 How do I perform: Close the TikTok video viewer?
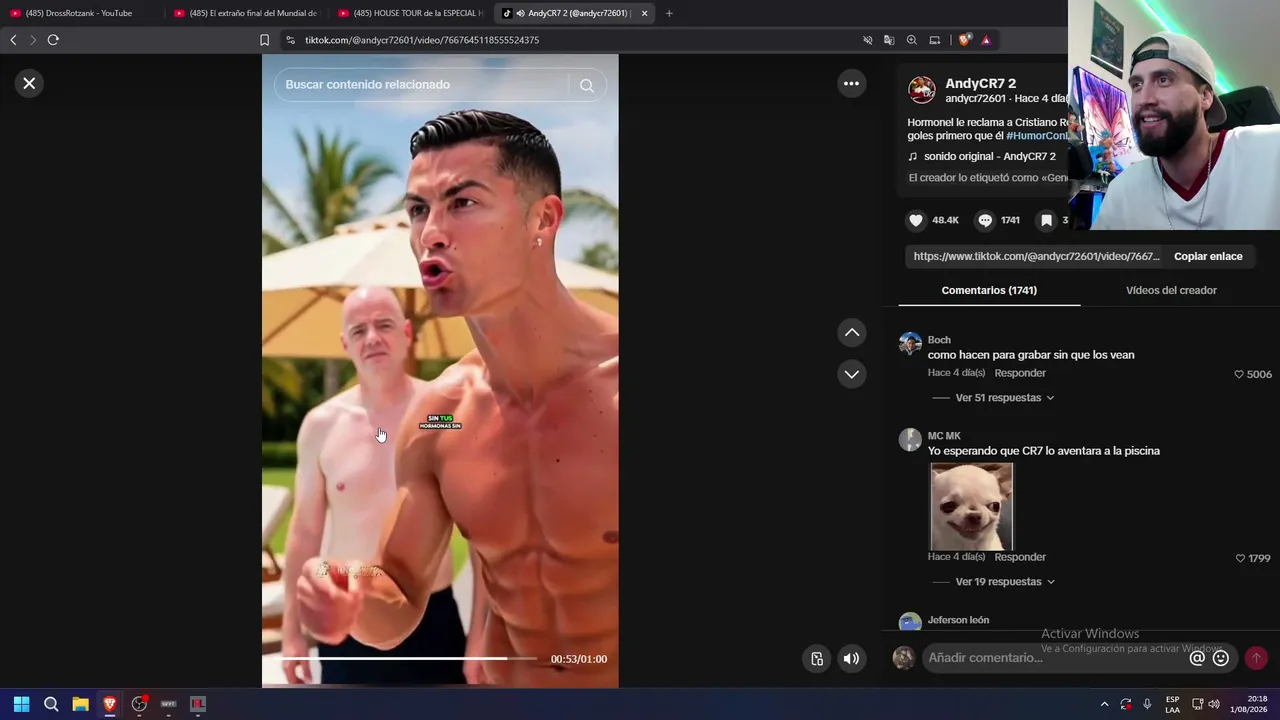[x=29, y=83]
